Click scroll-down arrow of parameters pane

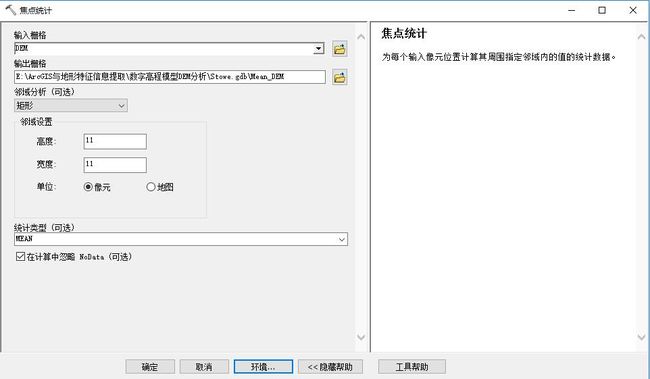(361, 337)
